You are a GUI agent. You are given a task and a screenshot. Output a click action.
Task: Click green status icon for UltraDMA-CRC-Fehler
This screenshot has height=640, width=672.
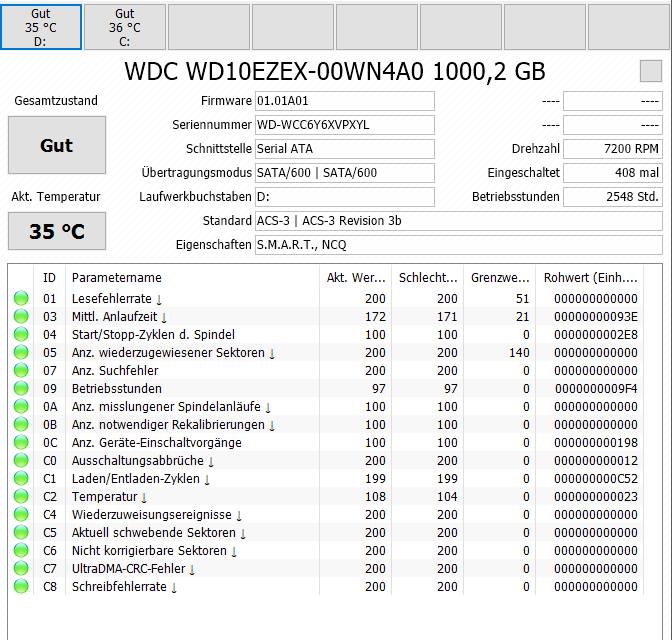click(21, 568)
